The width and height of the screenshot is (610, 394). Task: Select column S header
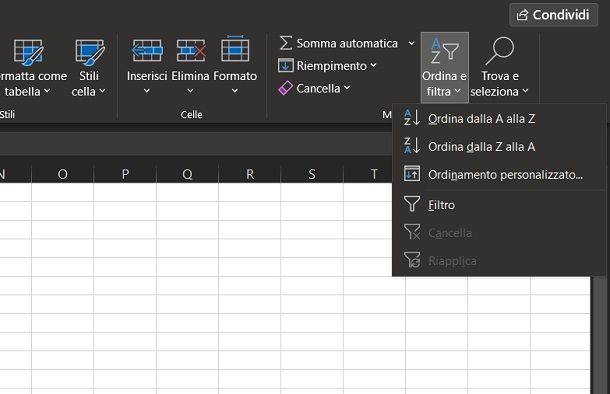click(312, 174)
